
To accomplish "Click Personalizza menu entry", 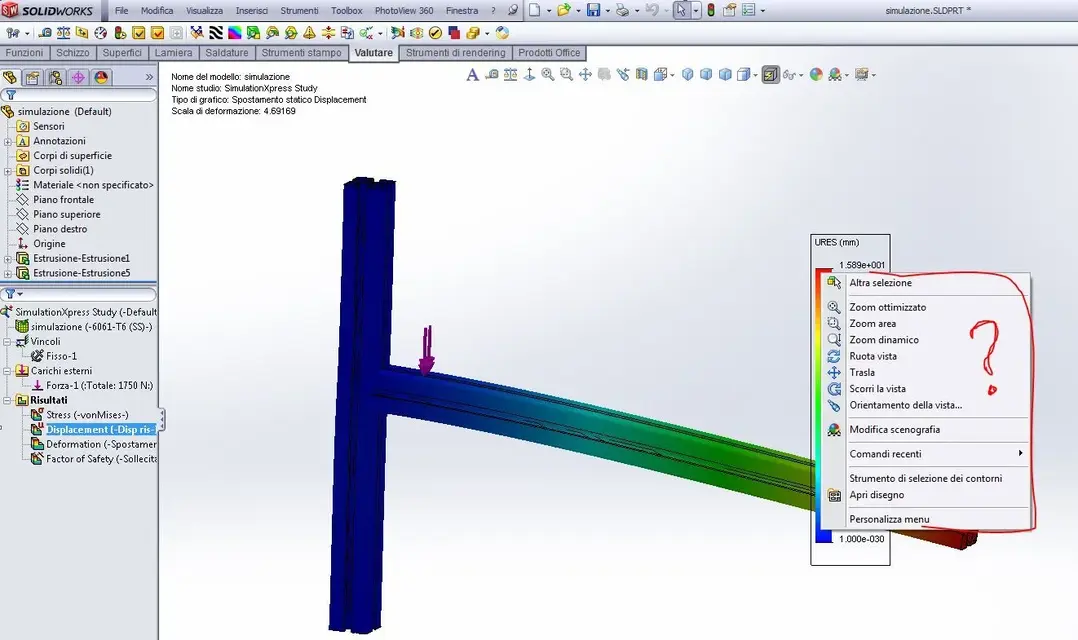I will [889, 519].
